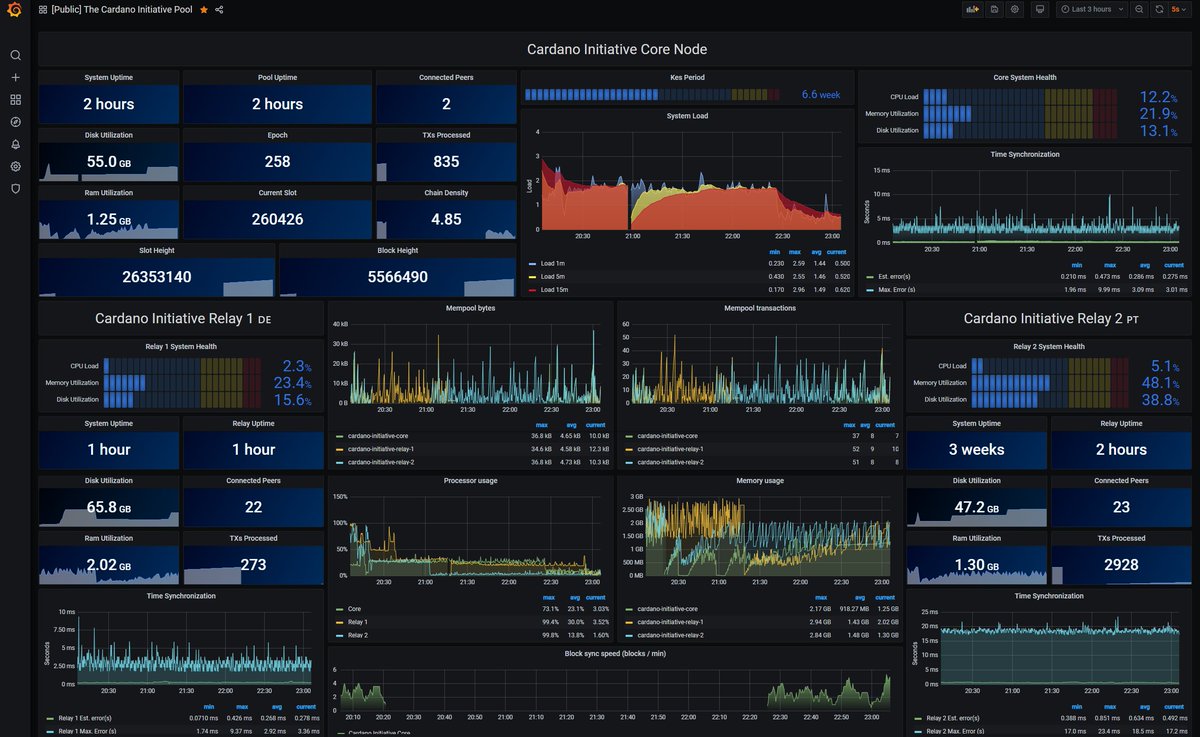Open the Alerting bell icon

pos(15,144)
